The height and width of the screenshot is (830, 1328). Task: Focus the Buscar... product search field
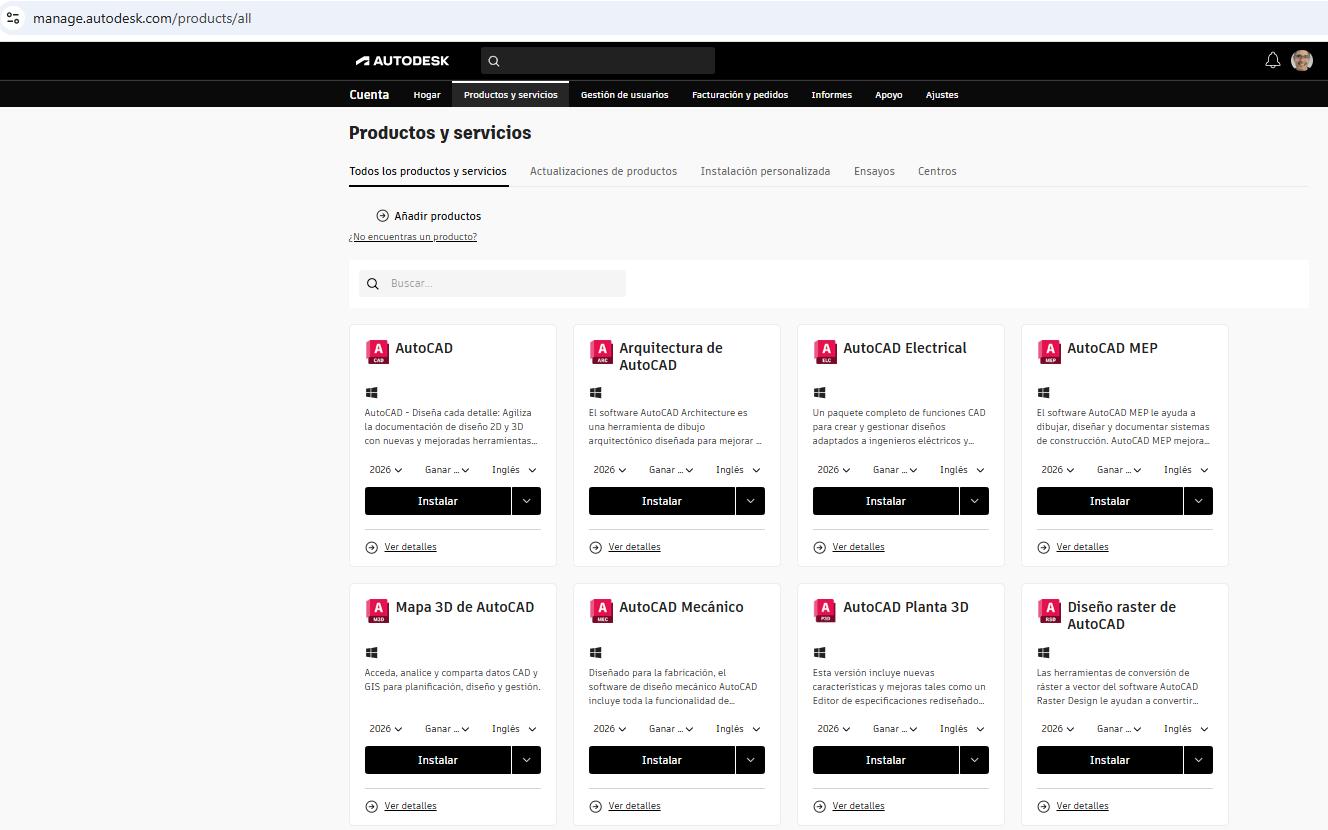click(492, 284)
